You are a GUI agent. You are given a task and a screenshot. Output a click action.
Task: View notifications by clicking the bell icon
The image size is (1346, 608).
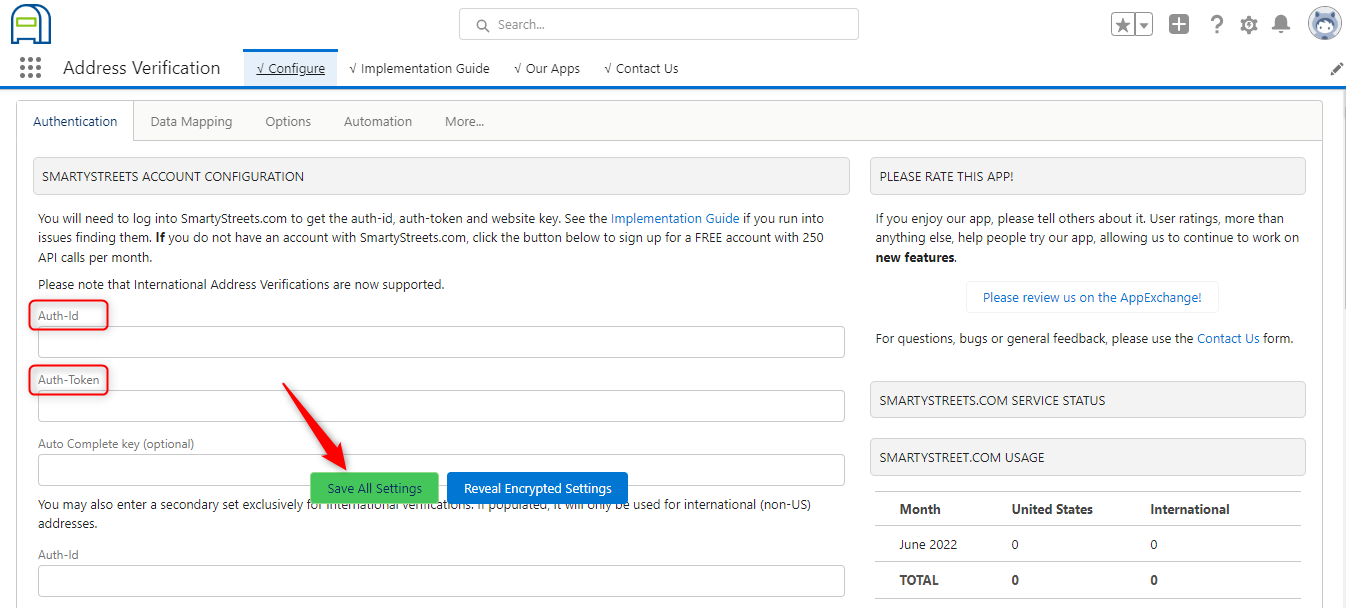coord(1281,23)
